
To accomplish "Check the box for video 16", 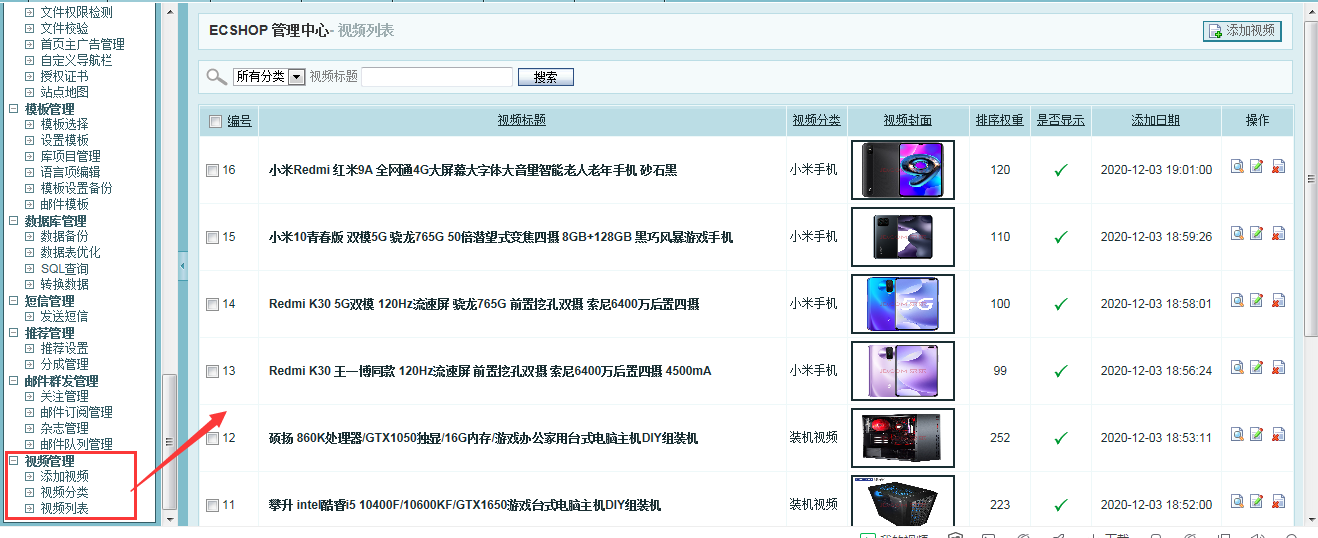I will (x=212, y=171).
